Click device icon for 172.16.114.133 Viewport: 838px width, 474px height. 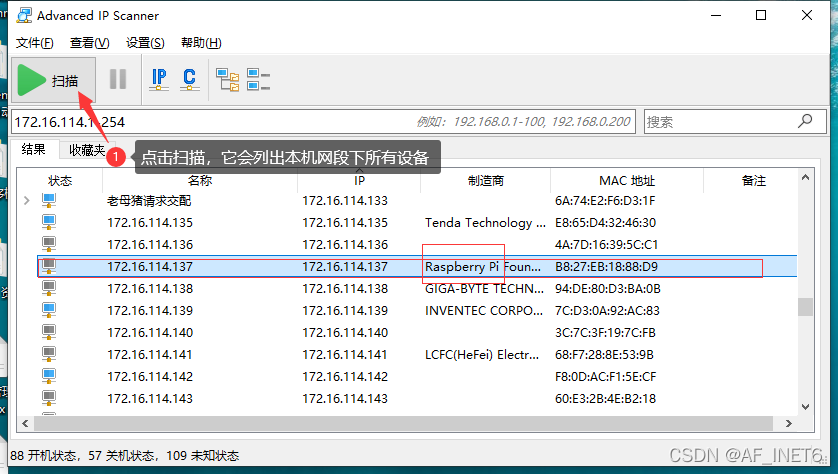click(49, 201)
